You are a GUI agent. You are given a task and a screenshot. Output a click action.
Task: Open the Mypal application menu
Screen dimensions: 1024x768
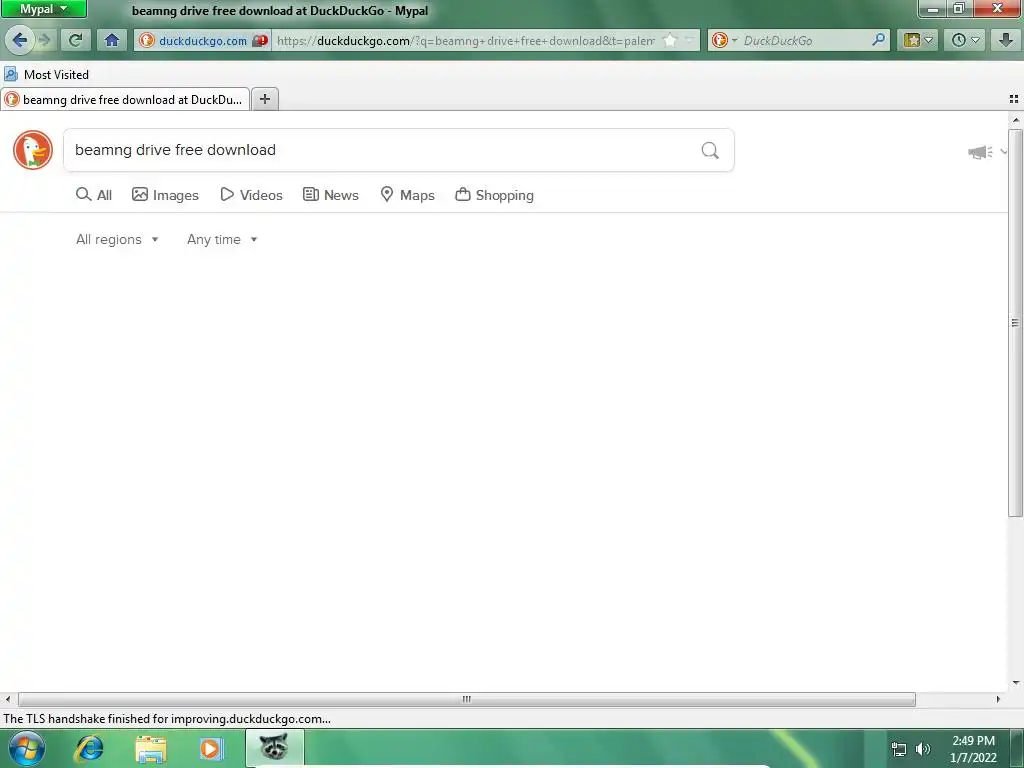click(x=44, y=9)
